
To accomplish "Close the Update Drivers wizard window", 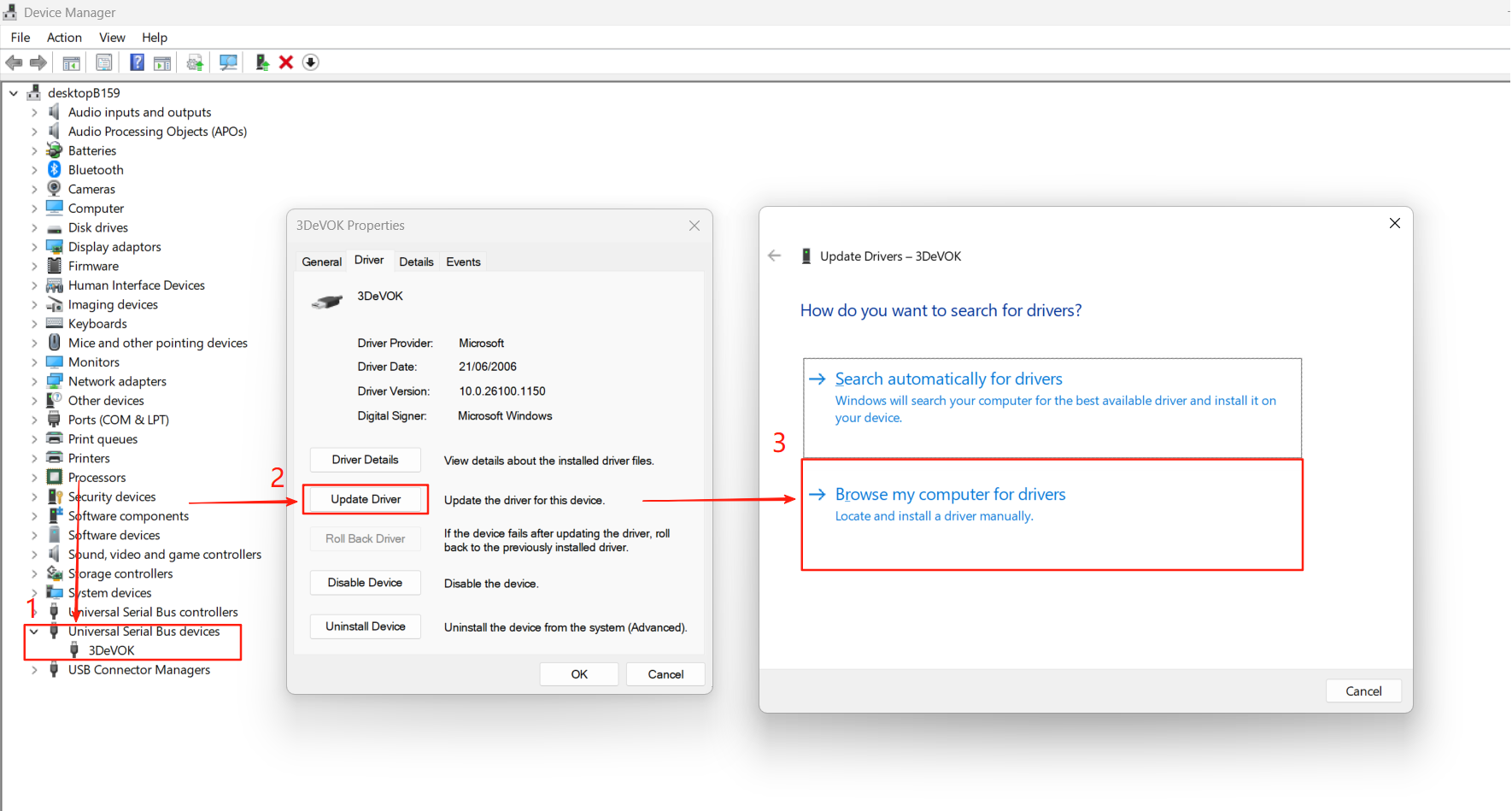I will (1395, 223).
